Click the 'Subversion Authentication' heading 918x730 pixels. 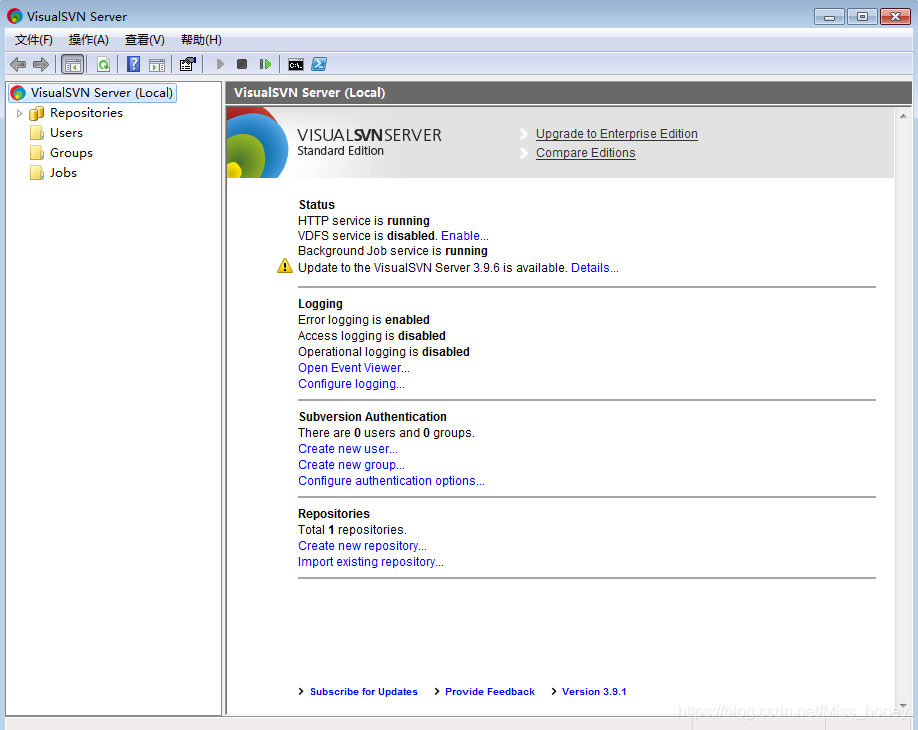click(x=372, y=417)
